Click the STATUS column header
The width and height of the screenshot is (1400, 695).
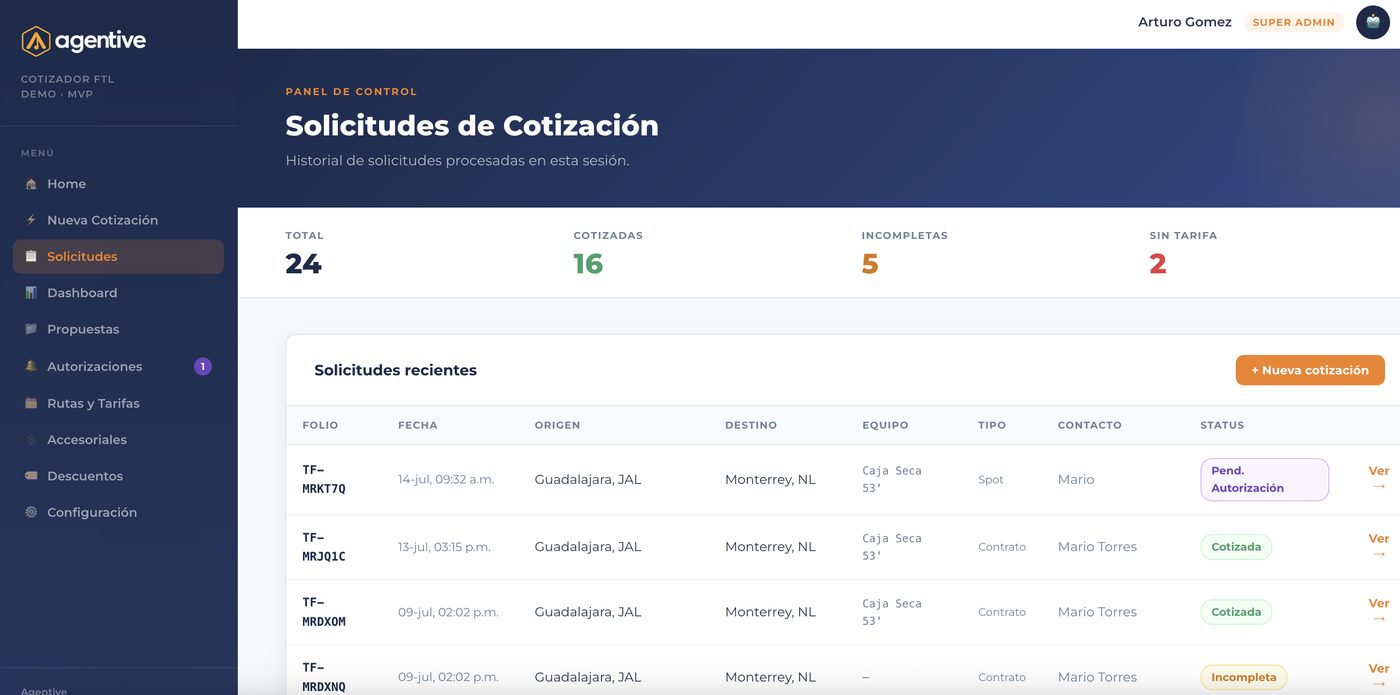pyautogui.click(x=1222, y=425)
